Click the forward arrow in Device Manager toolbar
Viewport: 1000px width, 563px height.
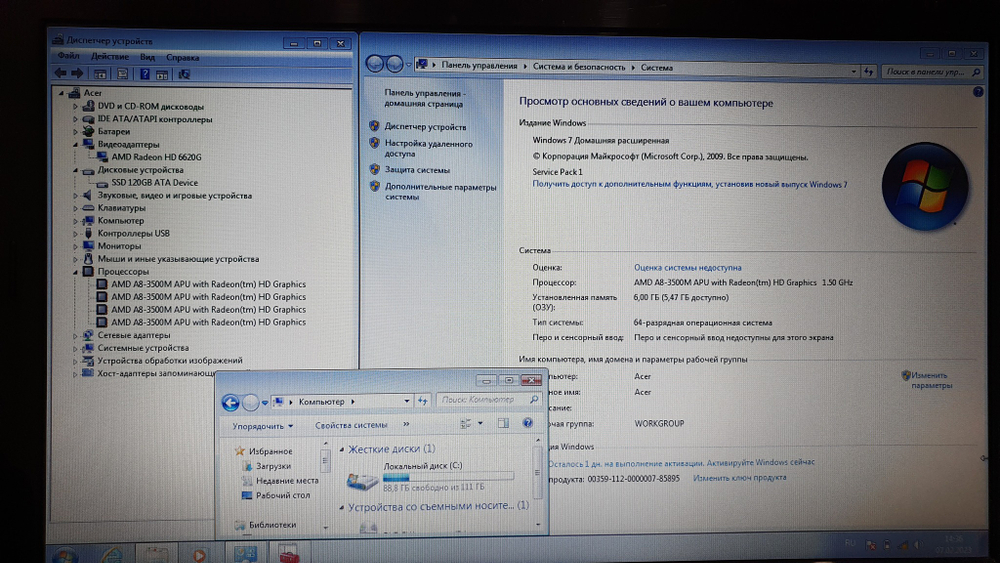tap(77, 73)
